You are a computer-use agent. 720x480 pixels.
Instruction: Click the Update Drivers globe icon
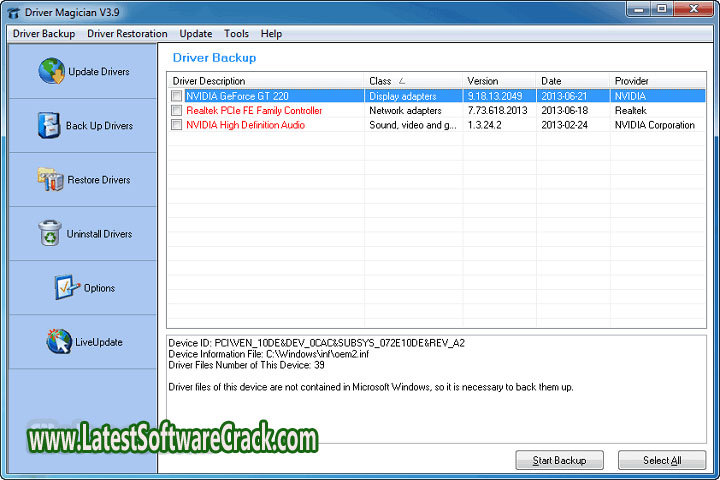tap(51, 71)
